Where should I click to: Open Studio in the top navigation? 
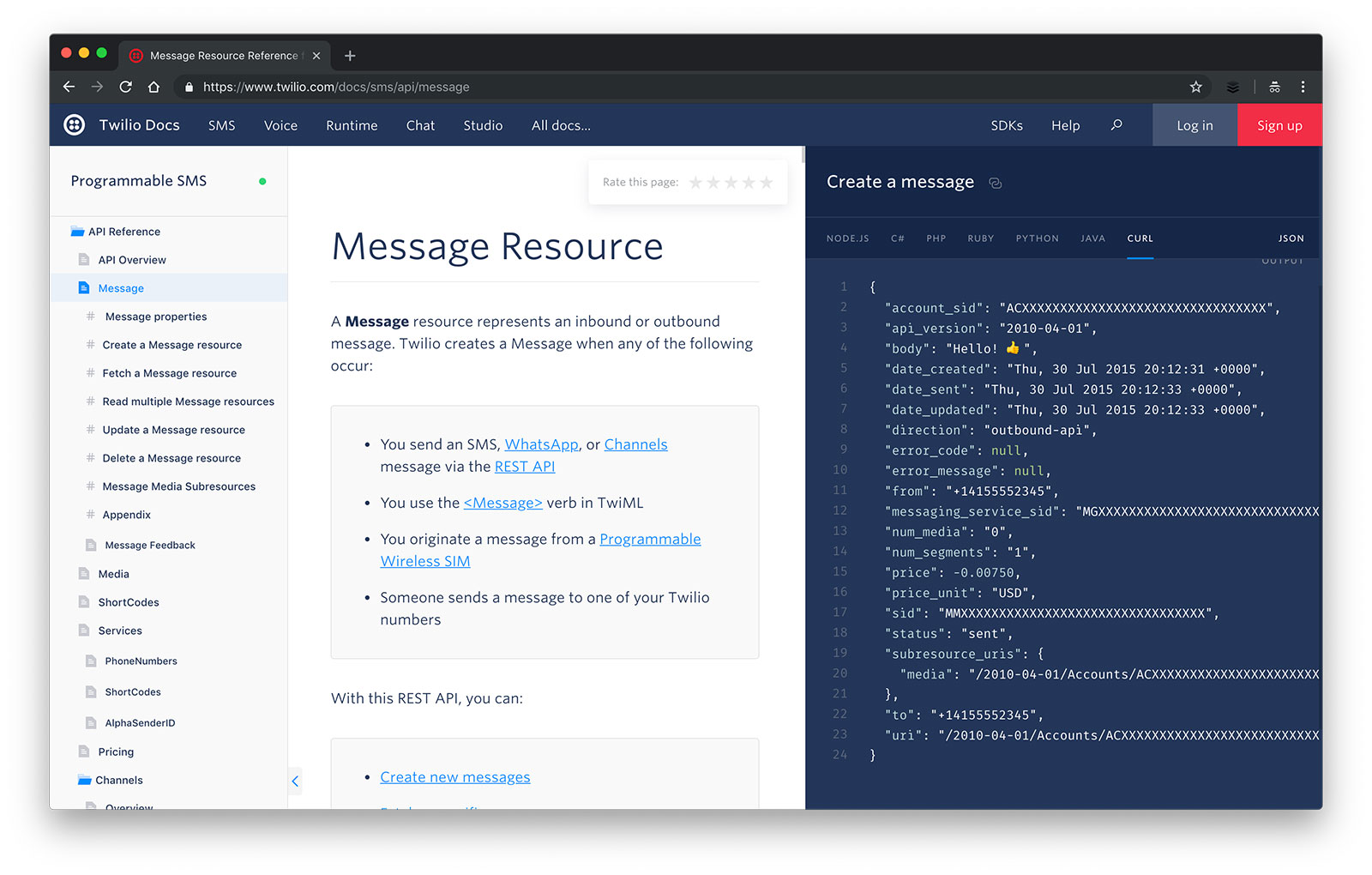[x=483, y=125]
